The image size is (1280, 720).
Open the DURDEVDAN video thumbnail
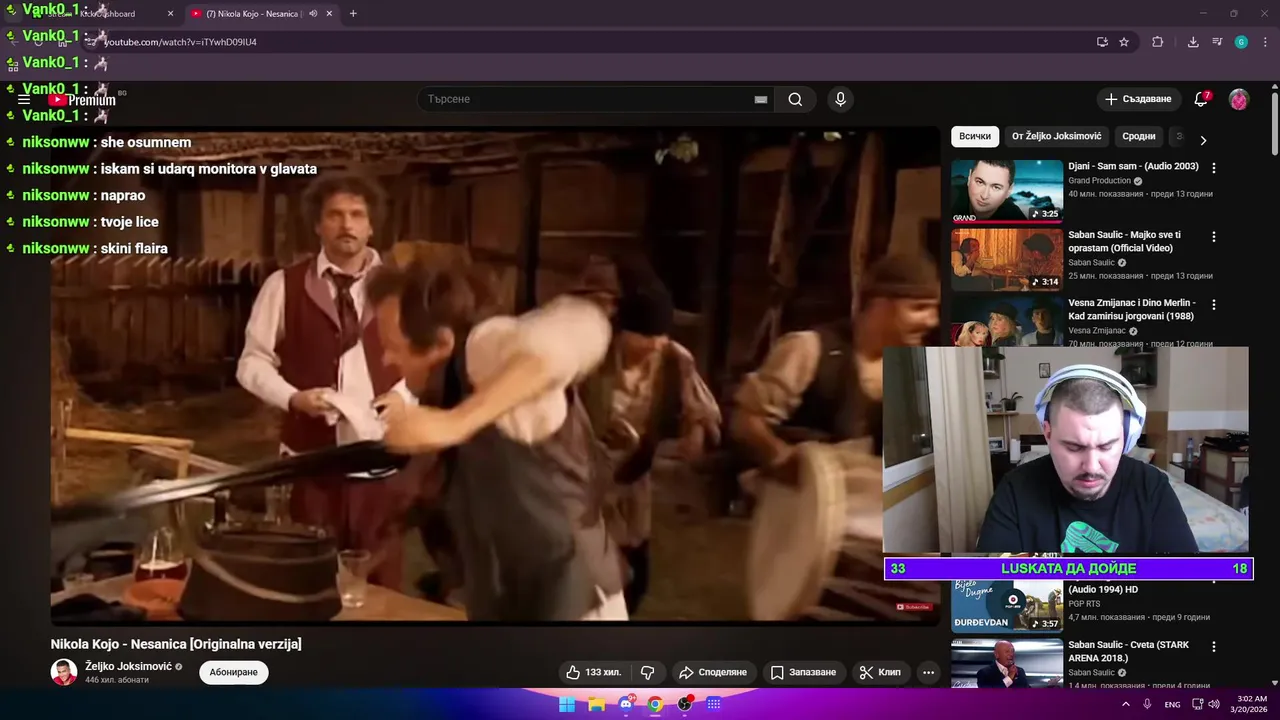point(1007,604)
